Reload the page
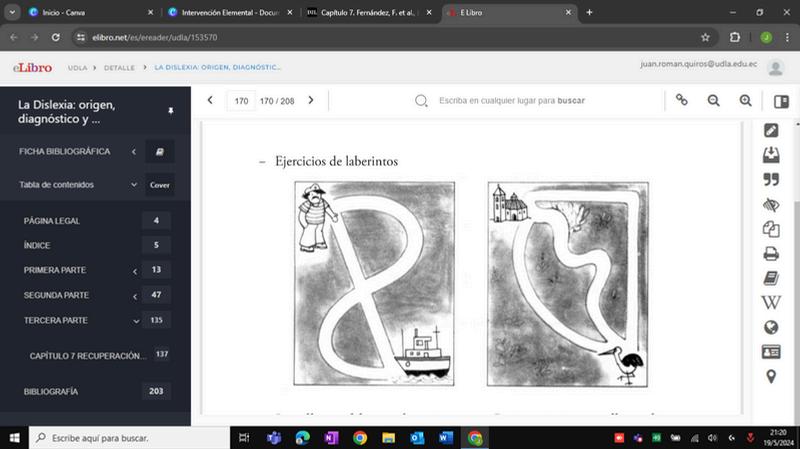This screenshot has width=800, height=449. (x=56, y=37)
